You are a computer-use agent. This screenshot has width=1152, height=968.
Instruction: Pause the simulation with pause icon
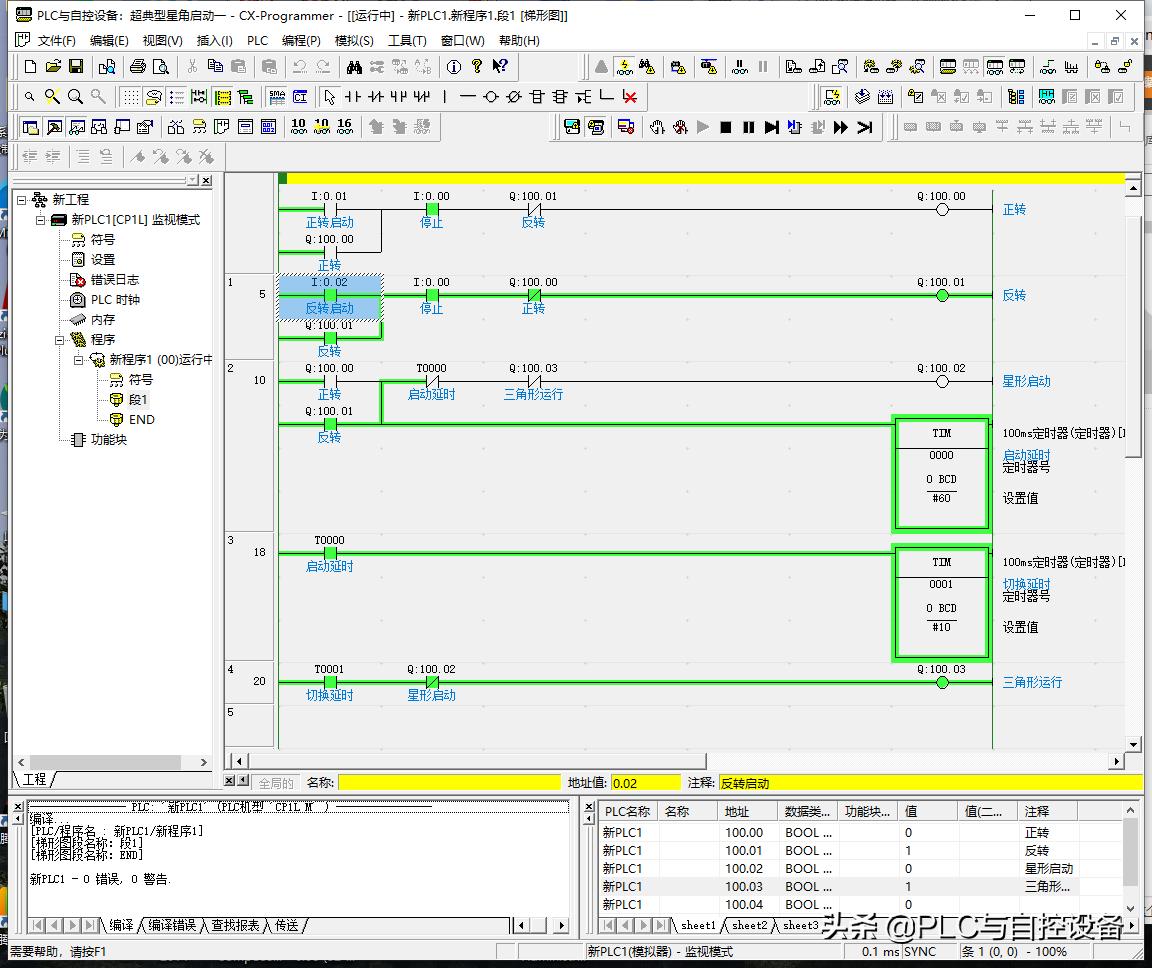[x=748, y=127]
